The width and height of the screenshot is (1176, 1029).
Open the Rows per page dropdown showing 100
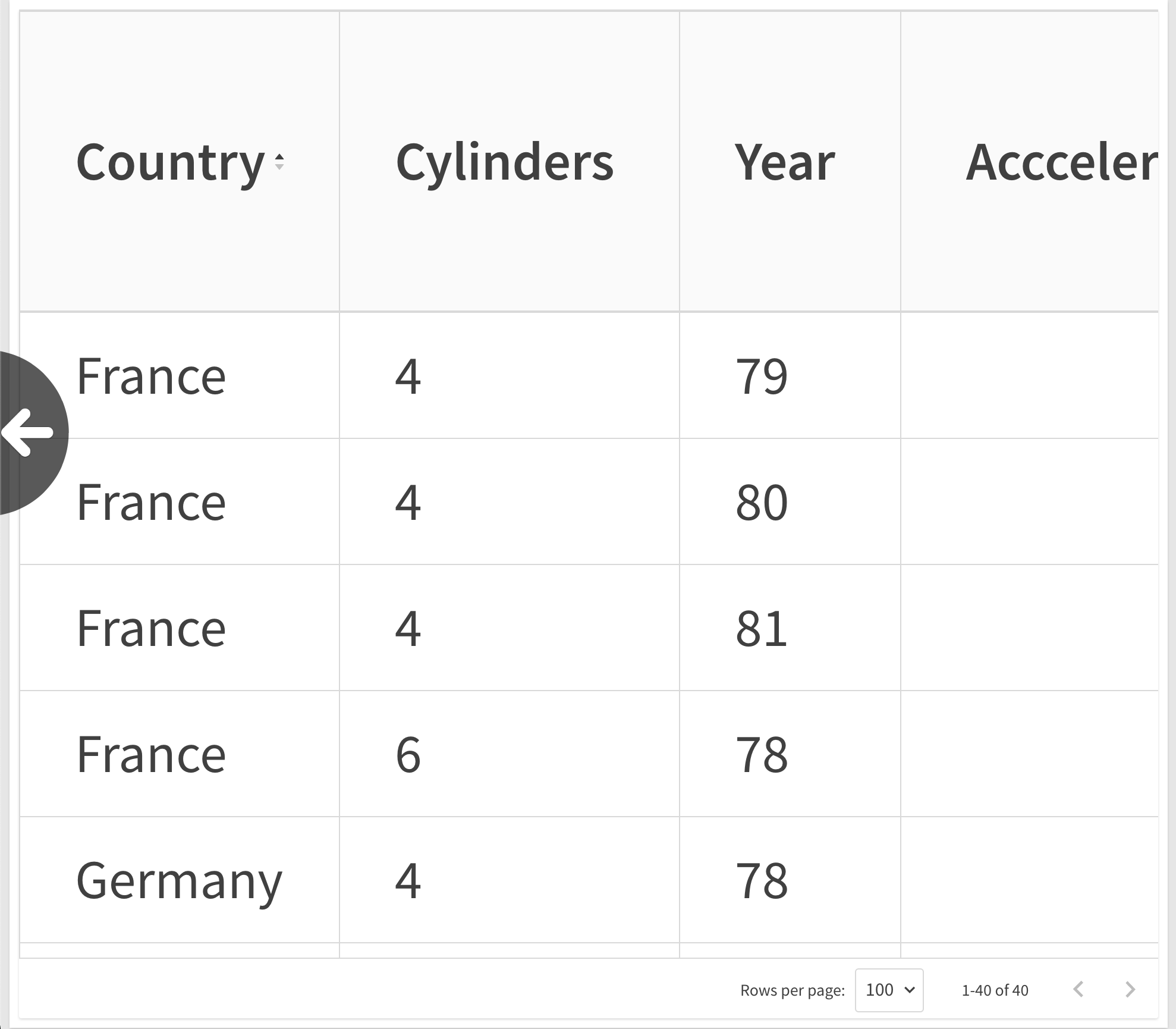[x=888, y=990]
